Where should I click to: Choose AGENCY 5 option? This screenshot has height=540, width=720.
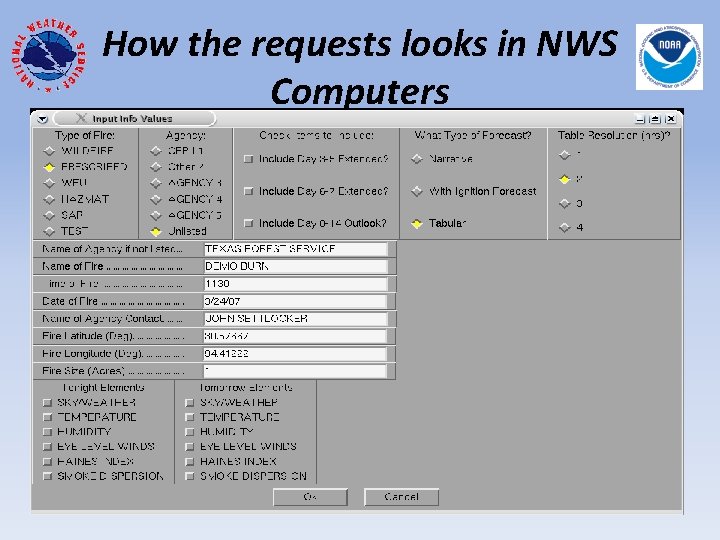click(156, 215)
